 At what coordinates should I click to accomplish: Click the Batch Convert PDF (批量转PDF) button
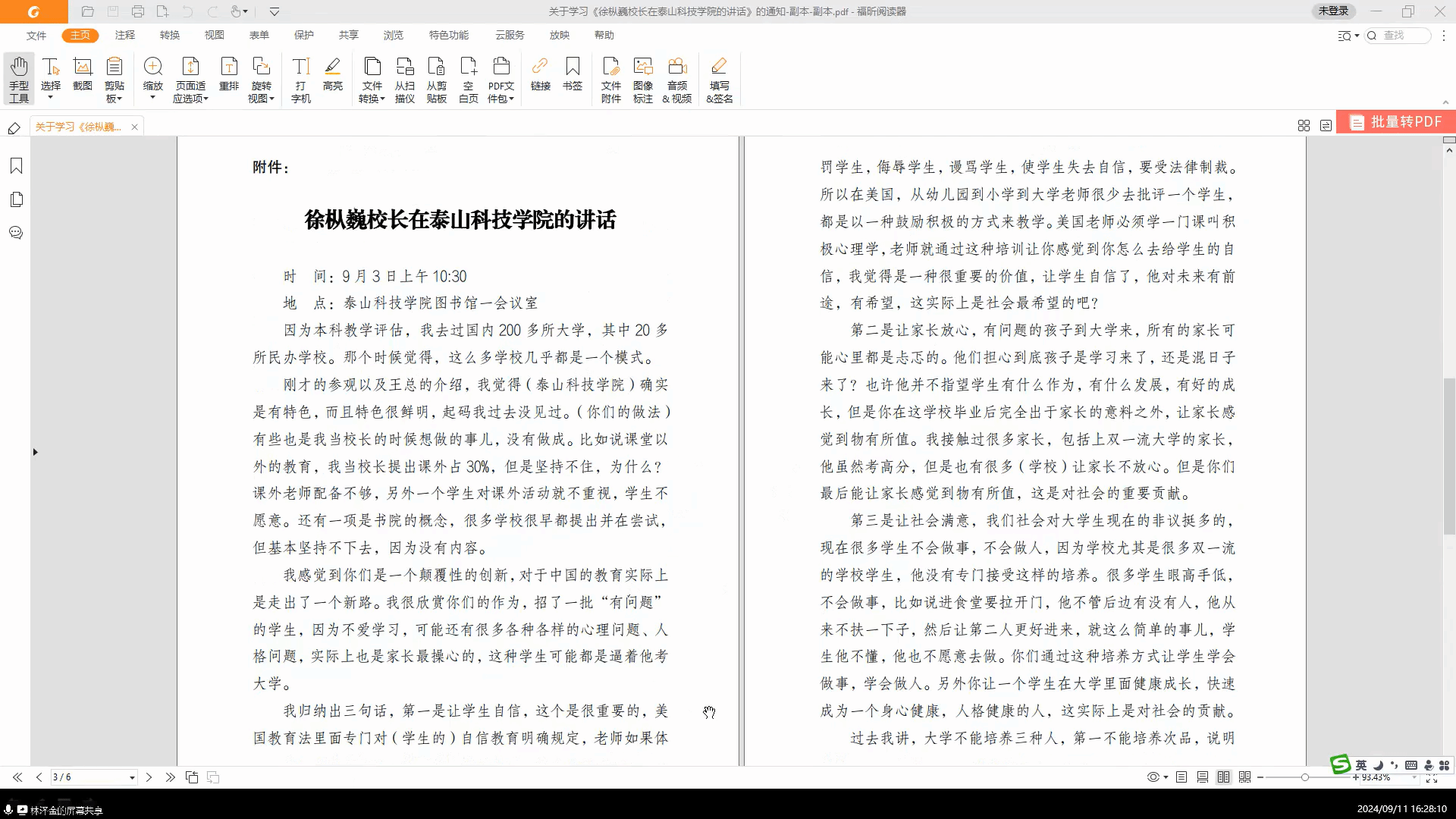pyautogui.click(x=1397, y=122)
